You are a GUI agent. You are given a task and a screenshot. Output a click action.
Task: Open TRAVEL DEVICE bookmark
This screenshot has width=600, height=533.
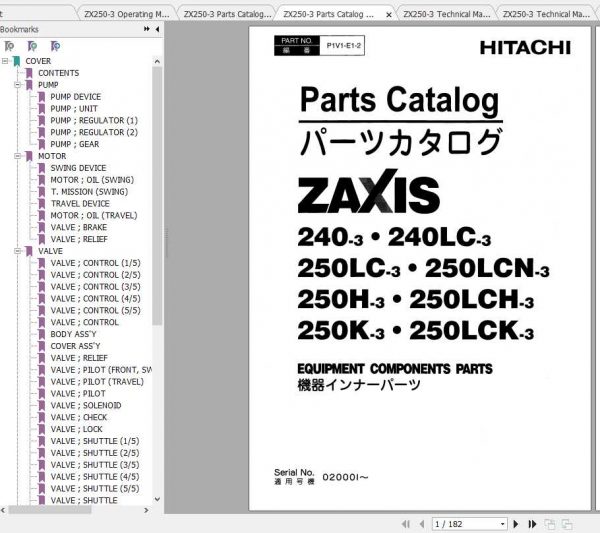[80, 204]
